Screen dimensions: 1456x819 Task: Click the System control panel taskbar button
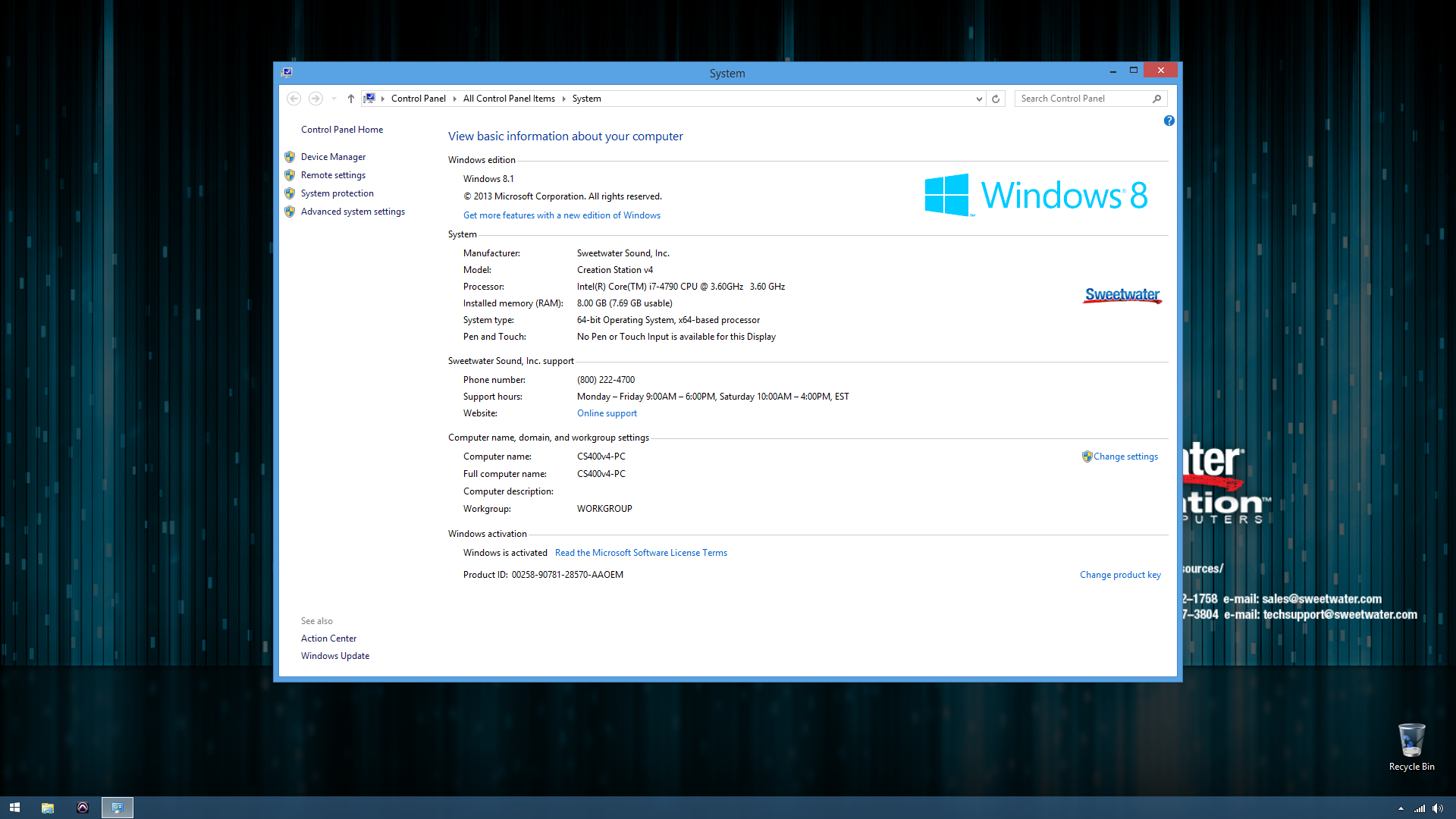[118, 808]
